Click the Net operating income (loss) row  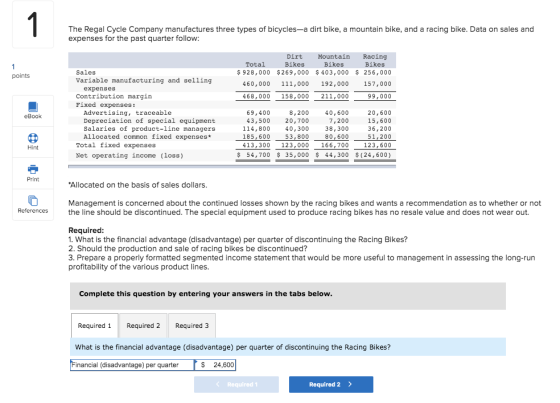point(232,155)
